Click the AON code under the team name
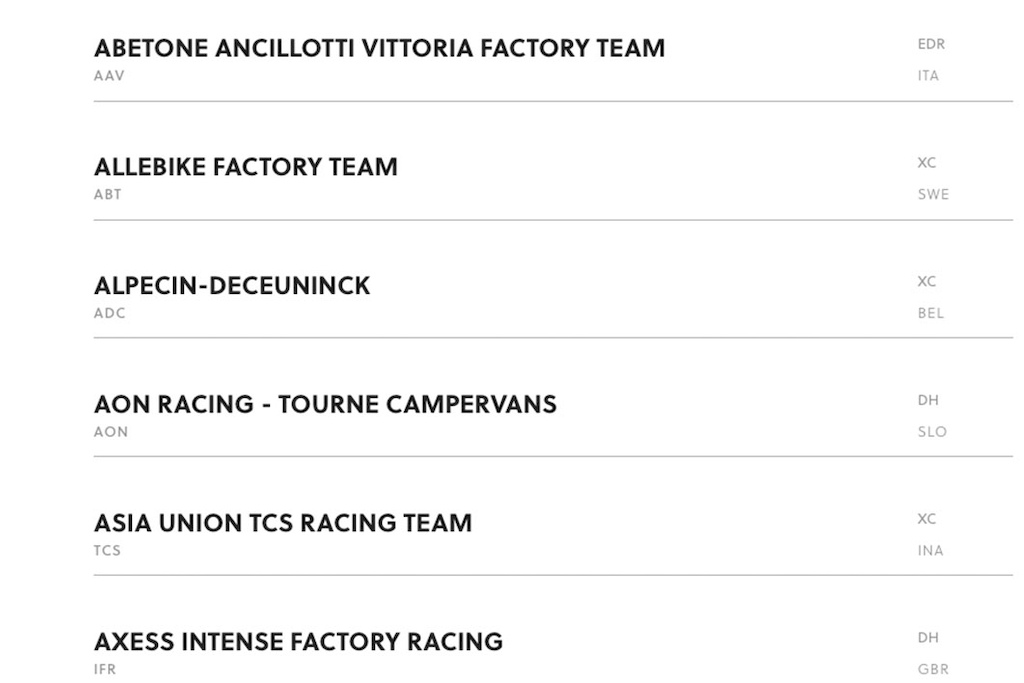This screenshot has width=1024, height=683. 111,432
